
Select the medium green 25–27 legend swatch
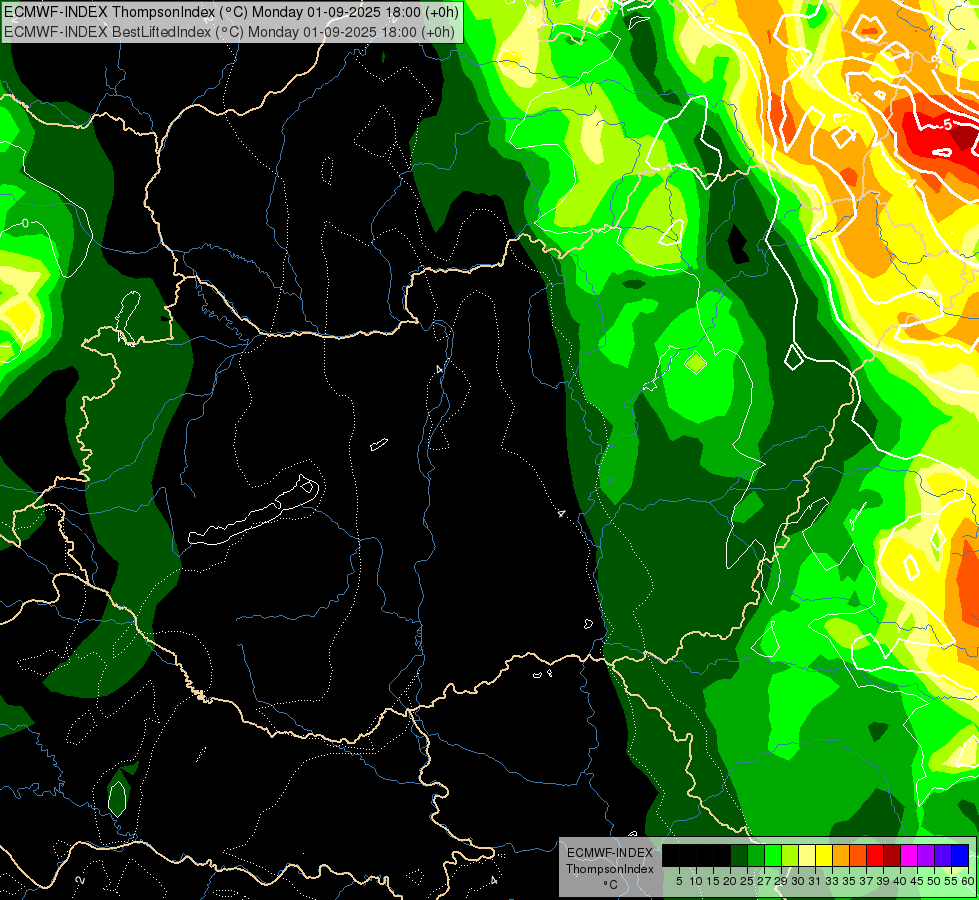pyautogui.click(x=756, y=855)
